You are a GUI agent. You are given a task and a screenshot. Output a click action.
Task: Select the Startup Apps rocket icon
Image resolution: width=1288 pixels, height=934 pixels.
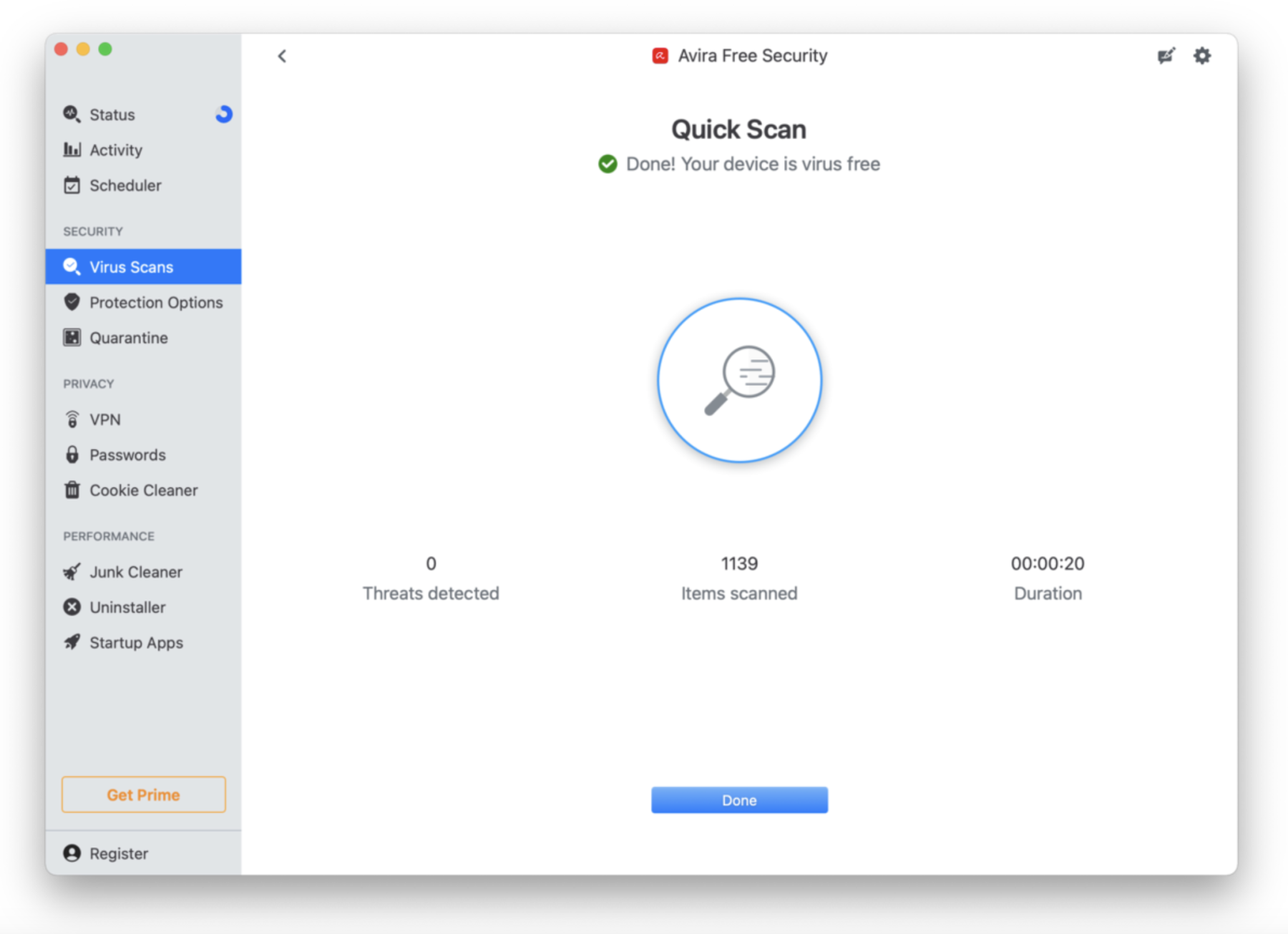[72, 642]
